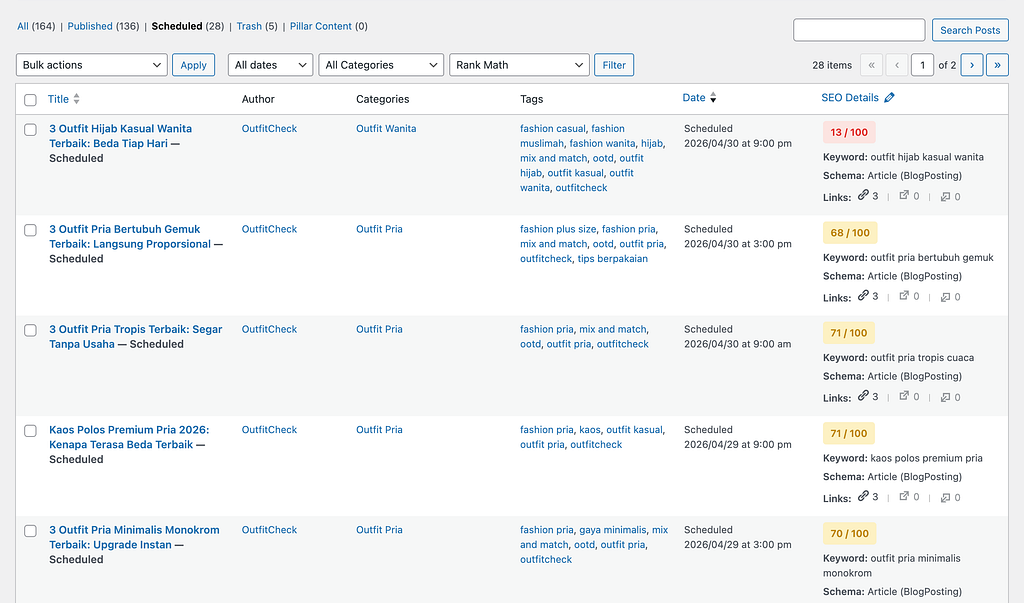1024x603 pixels.
Task: Click internal links icon for Hijab Kasual post
Action: tap(863, 195)
